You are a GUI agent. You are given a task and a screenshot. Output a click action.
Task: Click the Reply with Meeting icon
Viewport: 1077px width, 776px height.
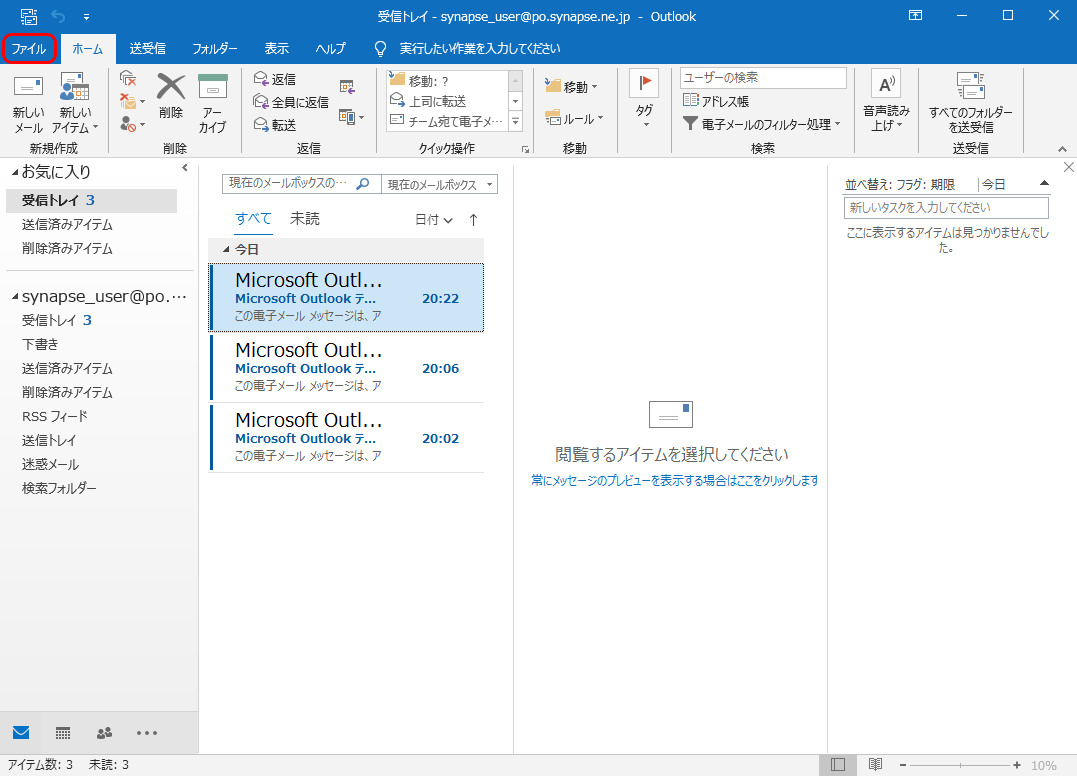348,87
